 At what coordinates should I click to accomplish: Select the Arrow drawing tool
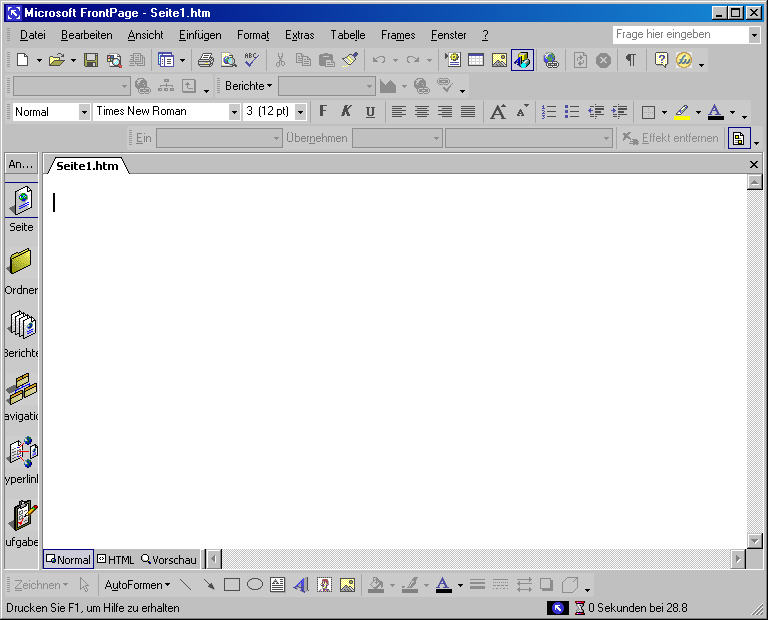click(209, 585)
